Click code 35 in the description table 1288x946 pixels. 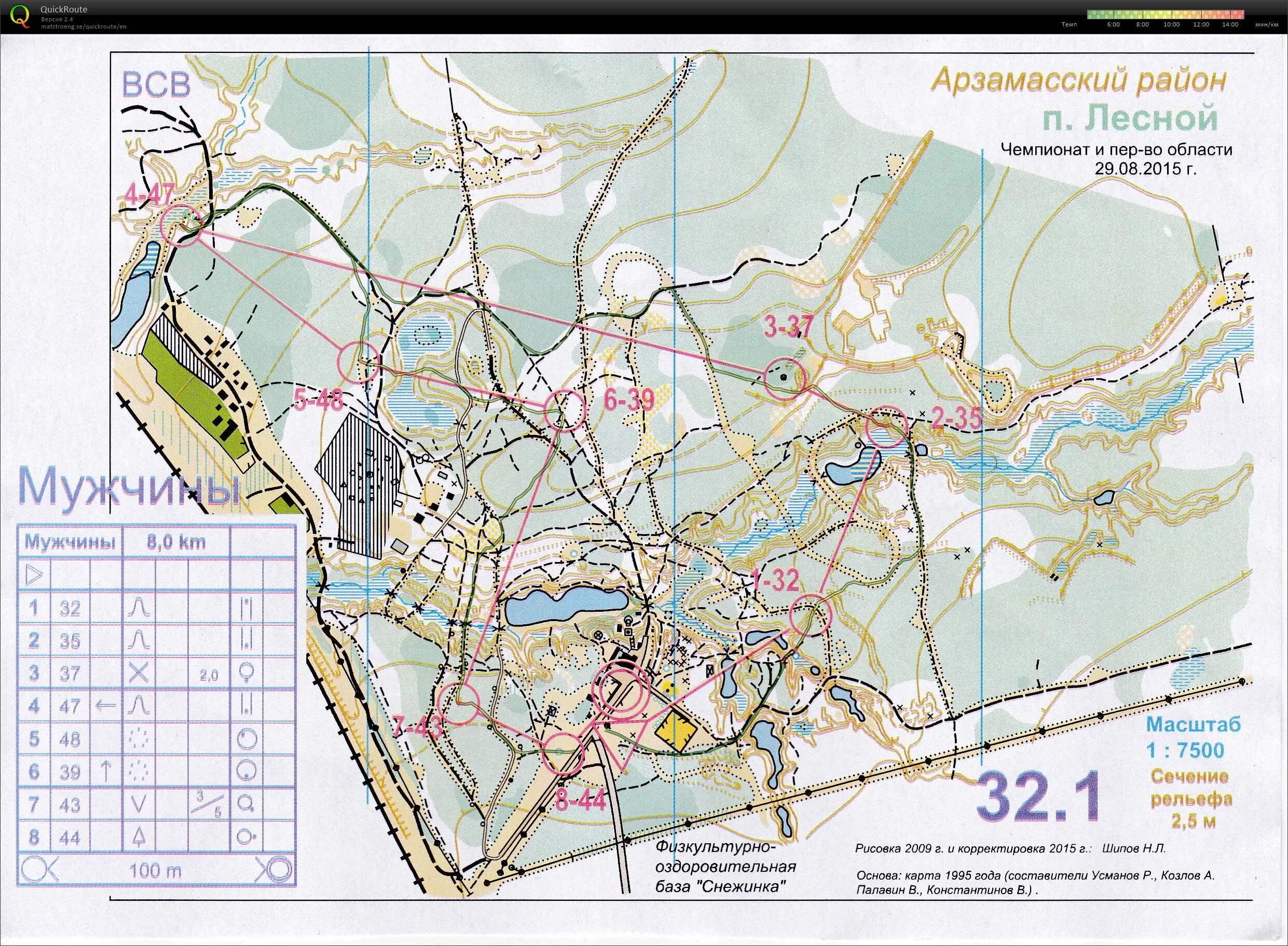pyautogui.click(x=70, y=641)
